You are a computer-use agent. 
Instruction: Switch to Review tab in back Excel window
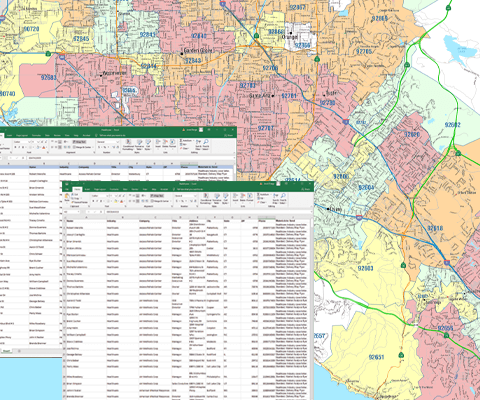coord(57,135)
